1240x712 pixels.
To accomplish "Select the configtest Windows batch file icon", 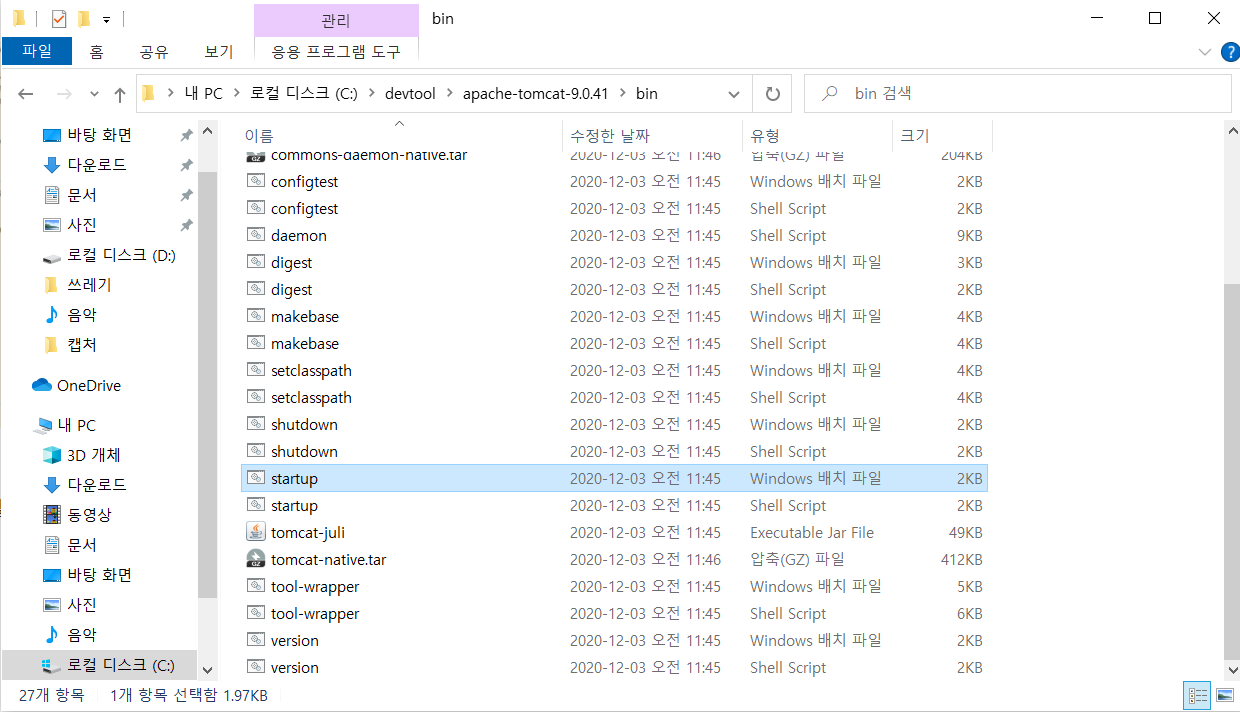I will click(256, 181).
